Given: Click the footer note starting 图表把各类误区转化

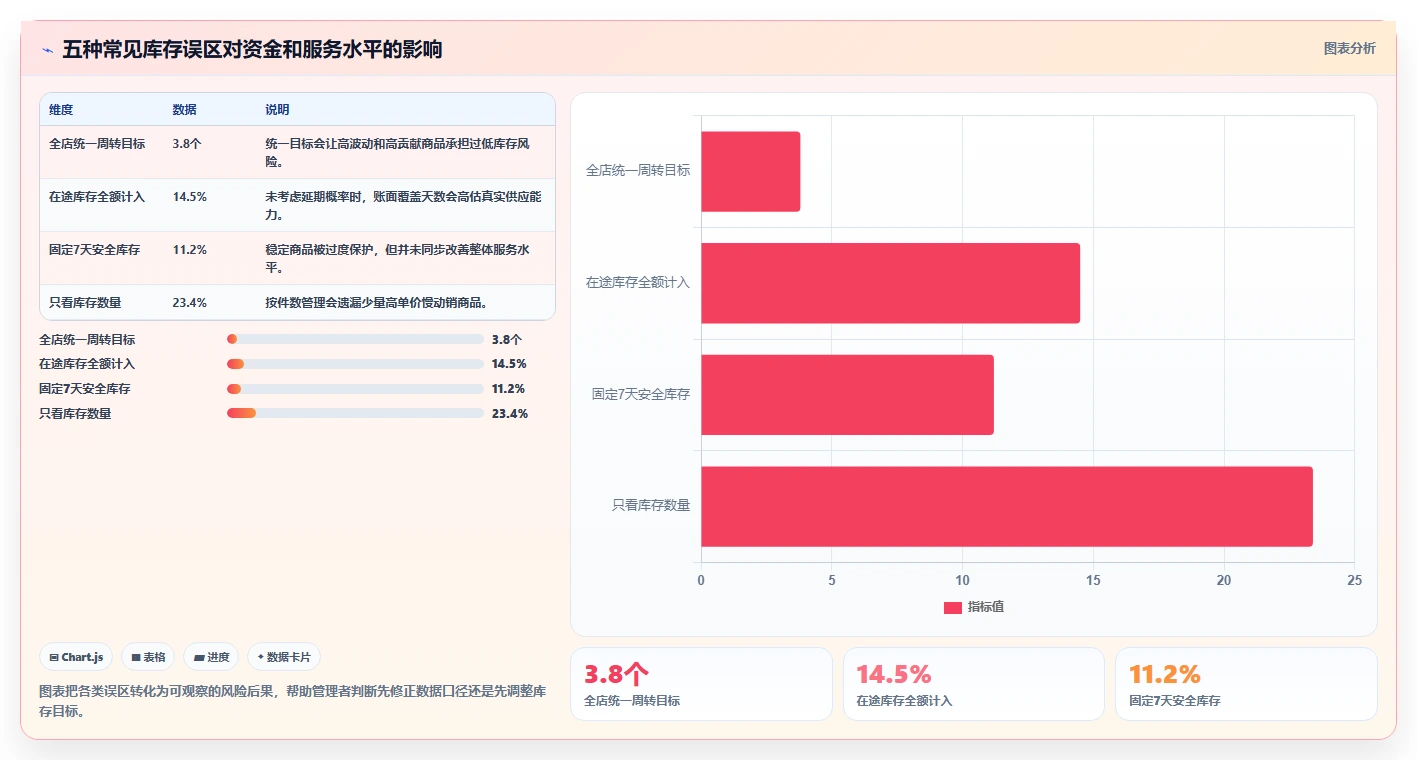Looking at the screenshot, I should click(x=293, y=701).
